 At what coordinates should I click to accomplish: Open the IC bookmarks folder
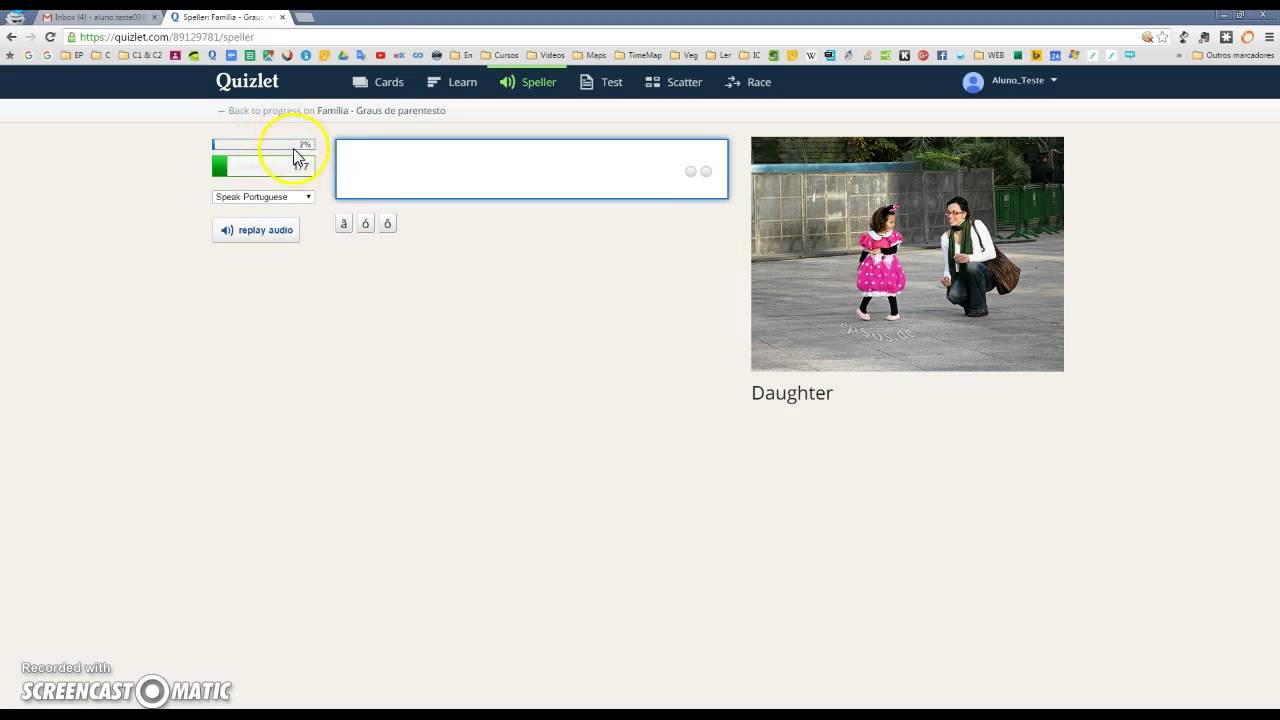(750, 55)
